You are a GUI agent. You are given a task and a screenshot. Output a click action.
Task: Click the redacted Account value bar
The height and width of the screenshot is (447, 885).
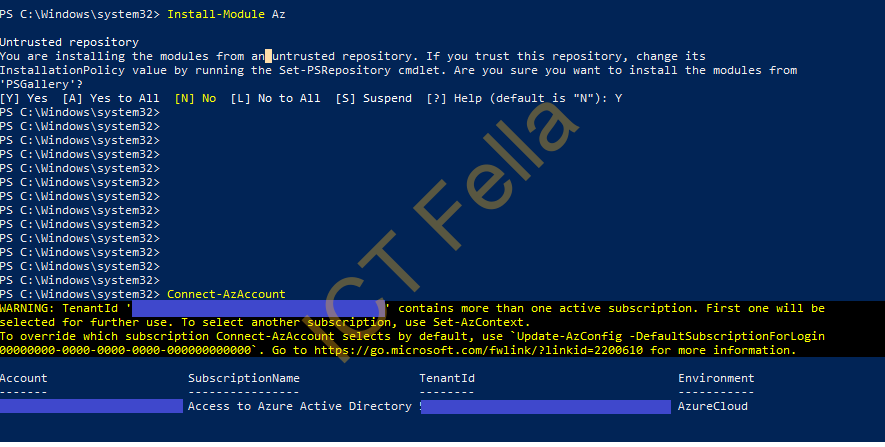click(91, 406)
